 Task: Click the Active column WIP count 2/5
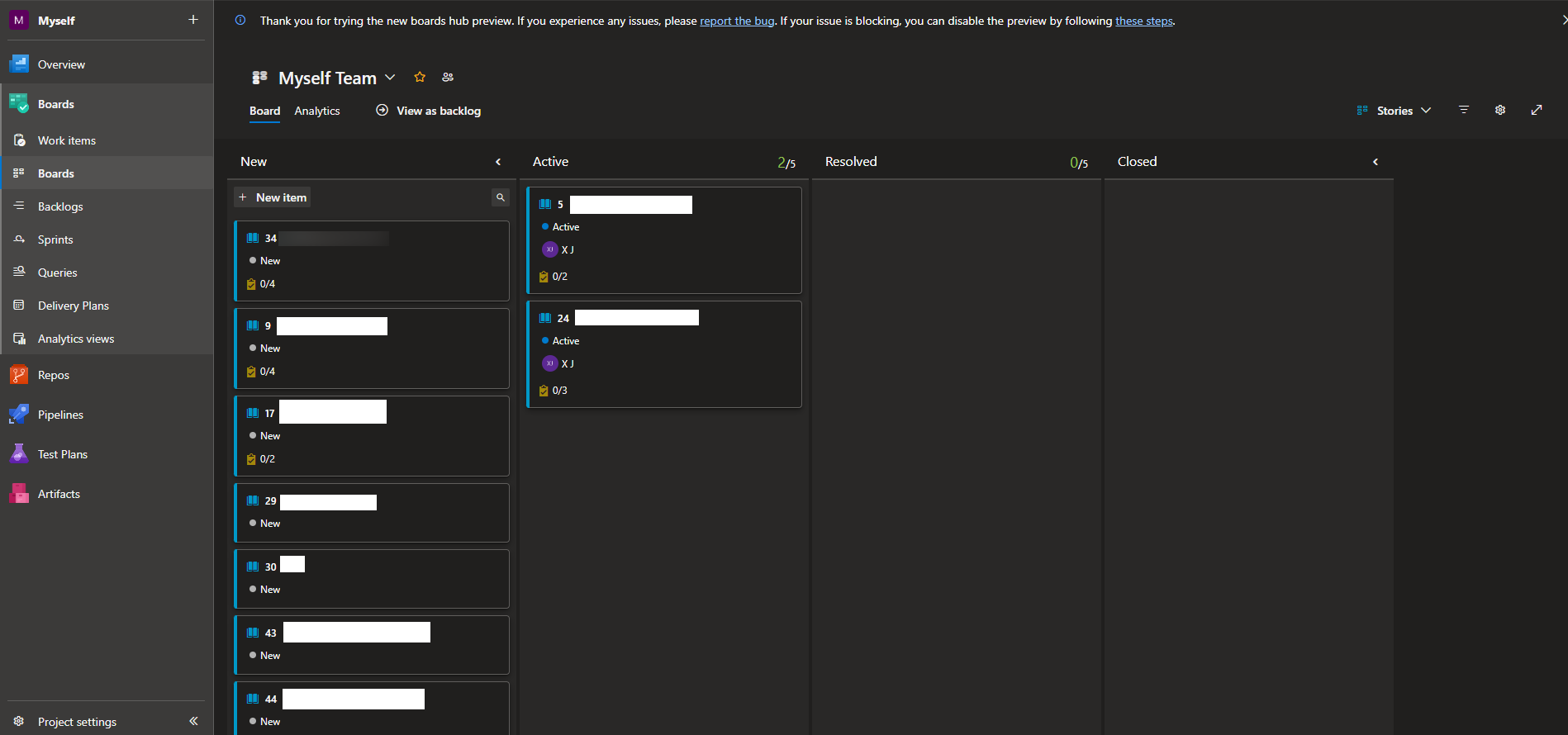tap(786, 163)
